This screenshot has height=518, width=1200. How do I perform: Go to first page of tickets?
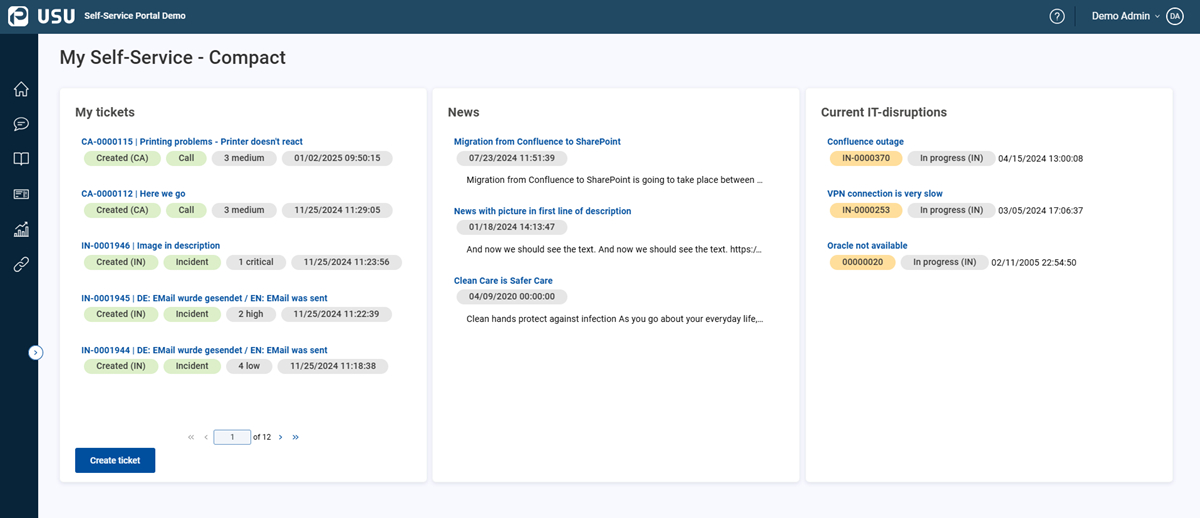pyautogui.click(x=191, y=437)
